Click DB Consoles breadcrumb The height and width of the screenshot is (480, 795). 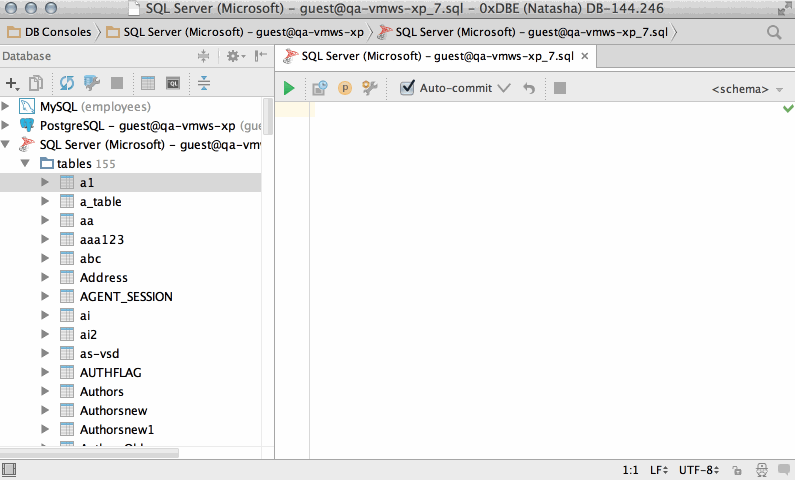[x=50, y=32]
